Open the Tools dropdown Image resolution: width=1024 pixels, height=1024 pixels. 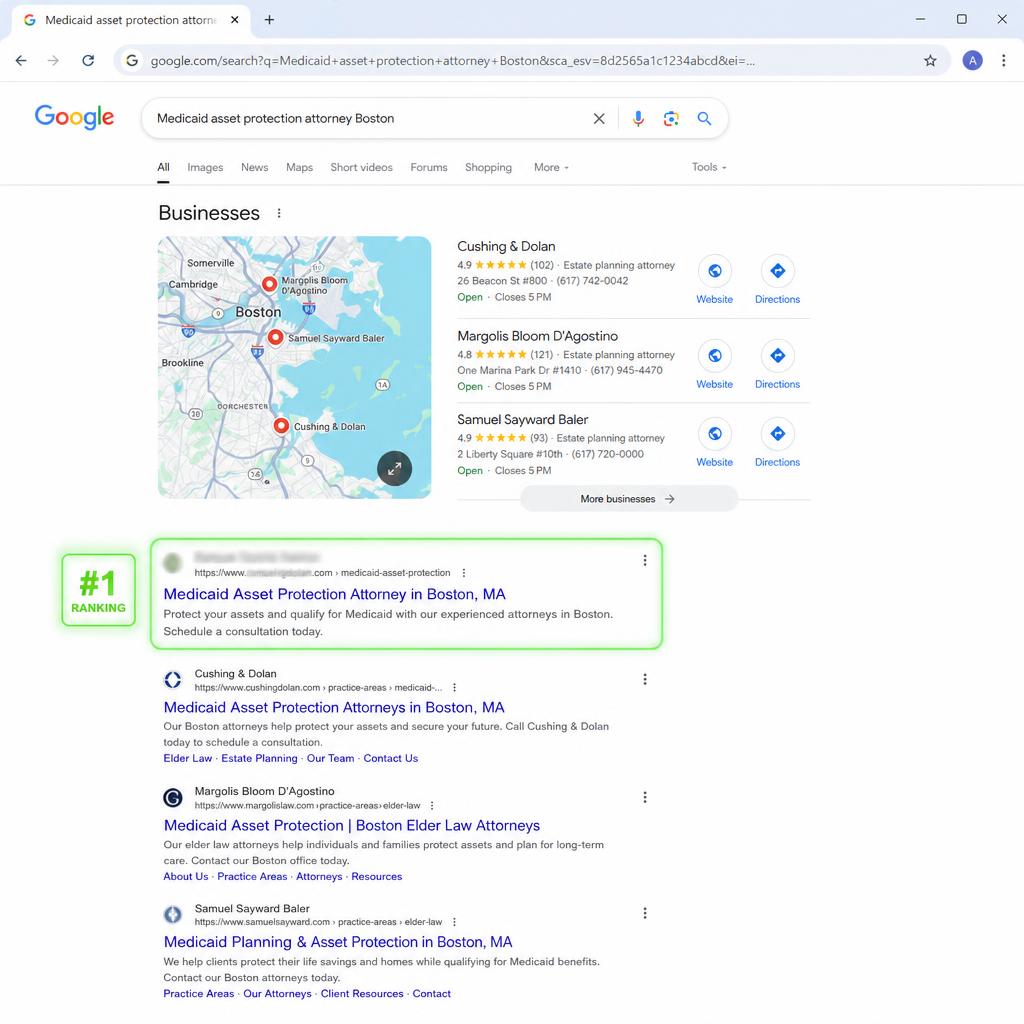coord(709,167)
